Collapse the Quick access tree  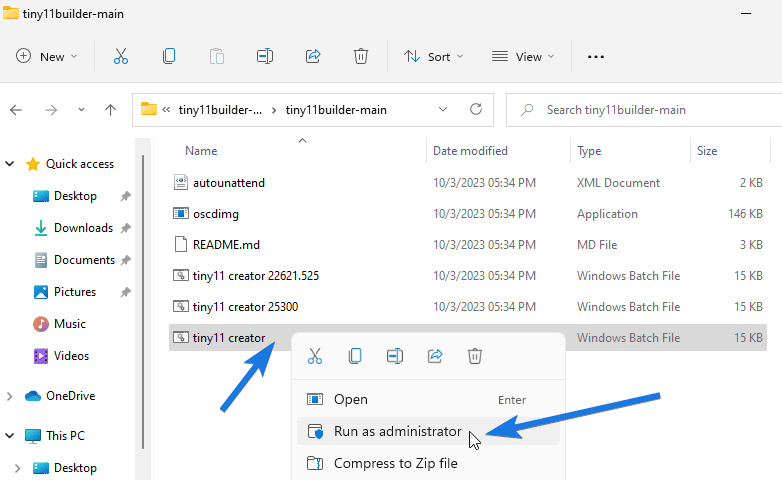point(9,164)
